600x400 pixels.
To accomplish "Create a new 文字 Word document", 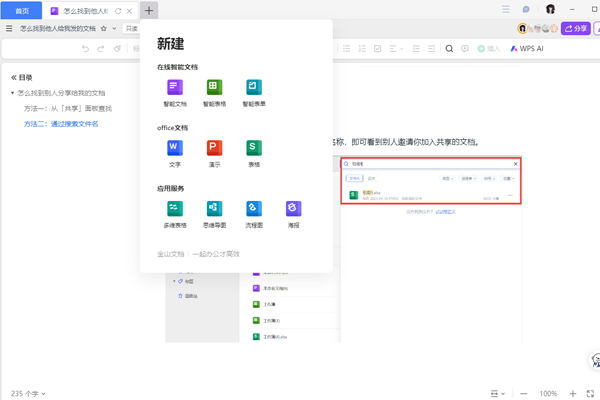I will 174,151.
